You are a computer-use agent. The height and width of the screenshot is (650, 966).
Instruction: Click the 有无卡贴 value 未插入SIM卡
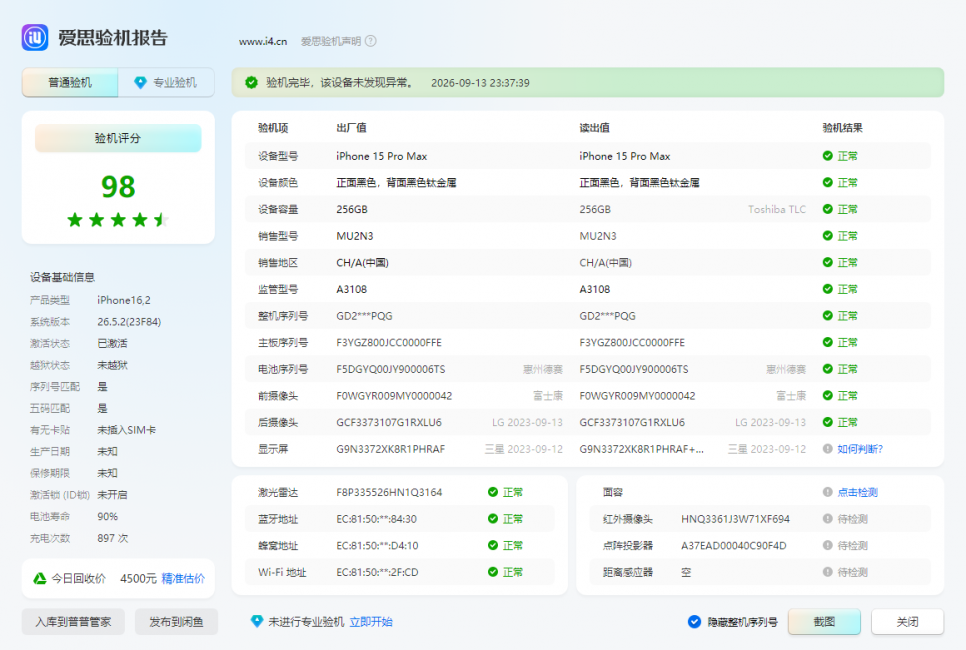[x=127, y=430]
